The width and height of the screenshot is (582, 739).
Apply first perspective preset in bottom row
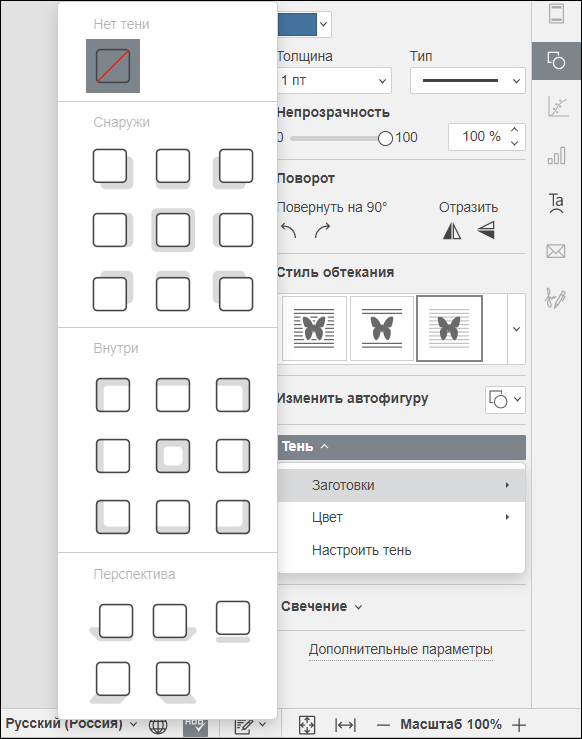click(111, 682)
